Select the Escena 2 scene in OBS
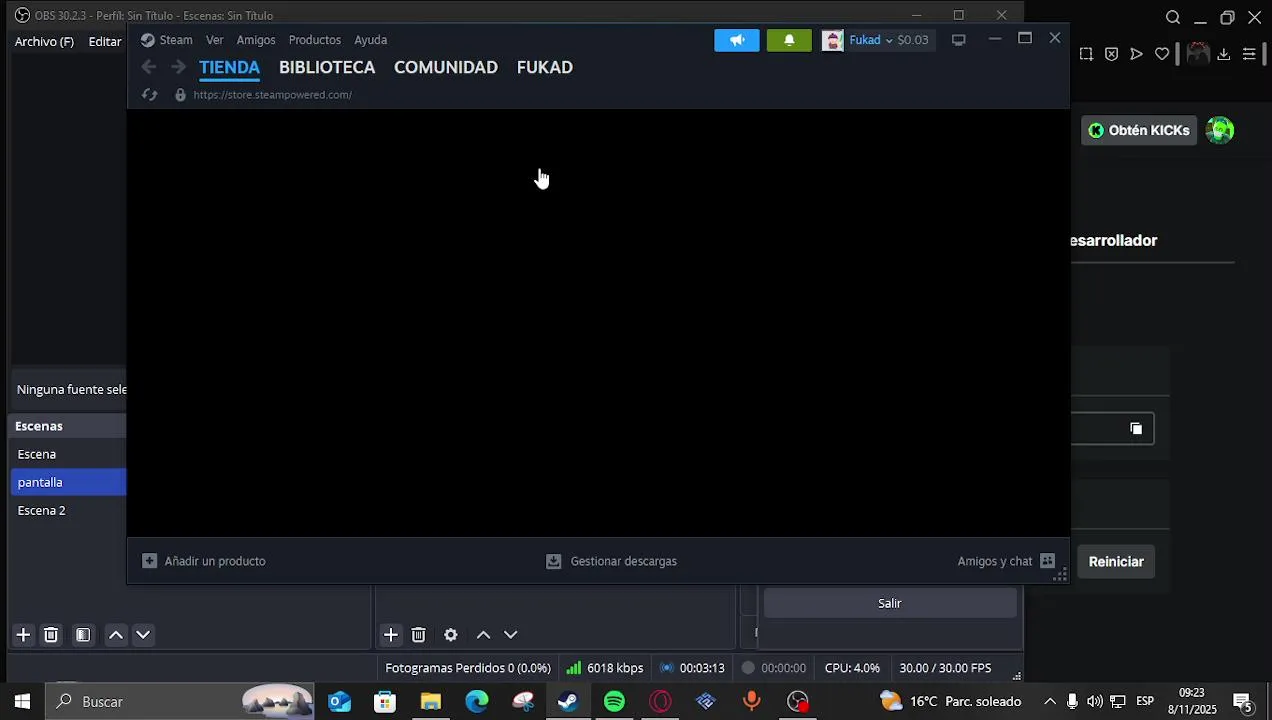Image resolution: width=1272 pixels, height=720 pixels. click(x=68, y=510)
